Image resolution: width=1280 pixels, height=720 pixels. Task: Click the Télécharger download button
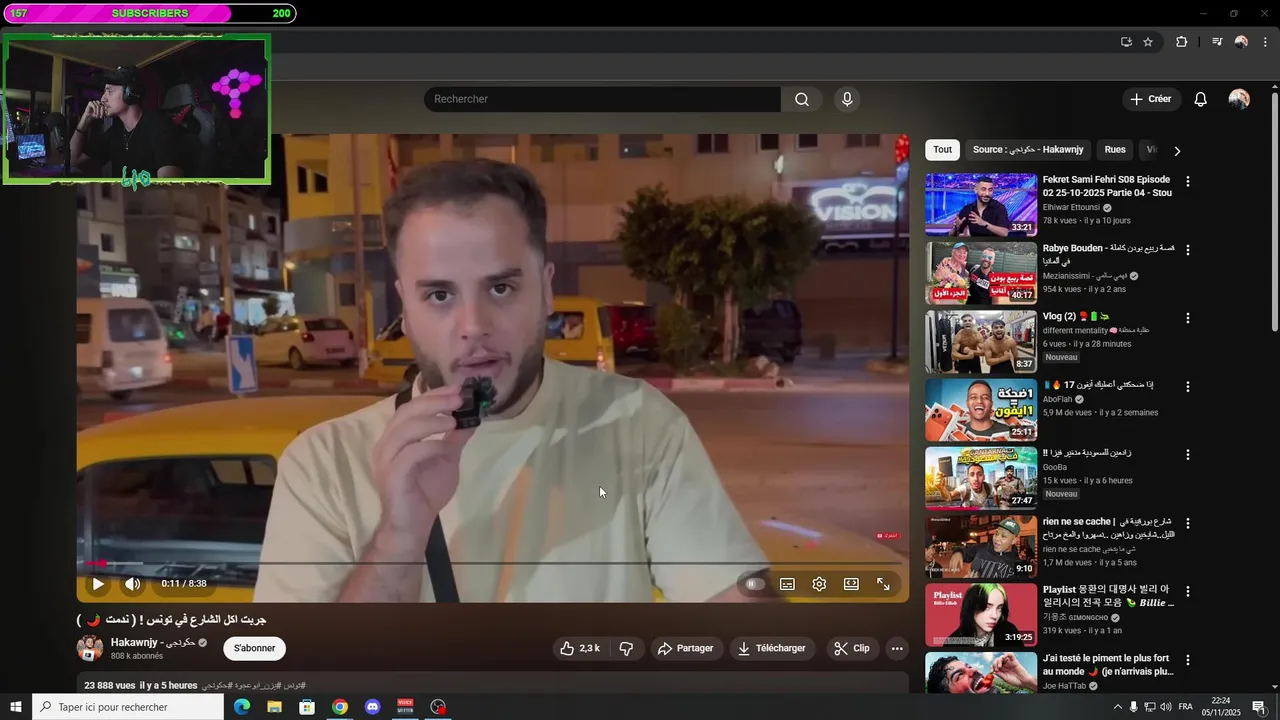coord(771,648)
